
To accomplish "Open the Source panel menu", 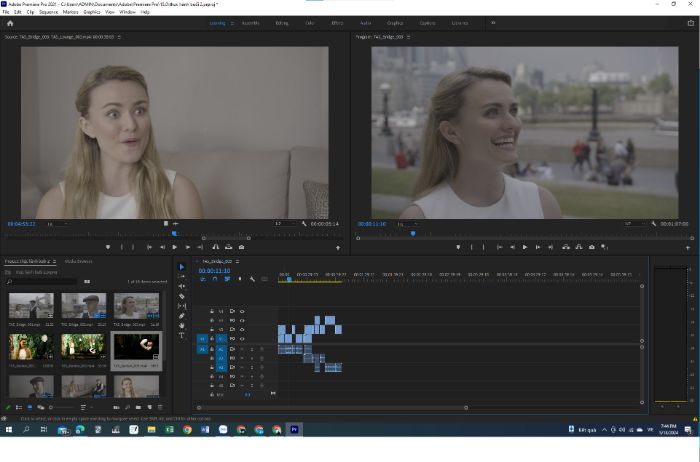I will [119, 37].
